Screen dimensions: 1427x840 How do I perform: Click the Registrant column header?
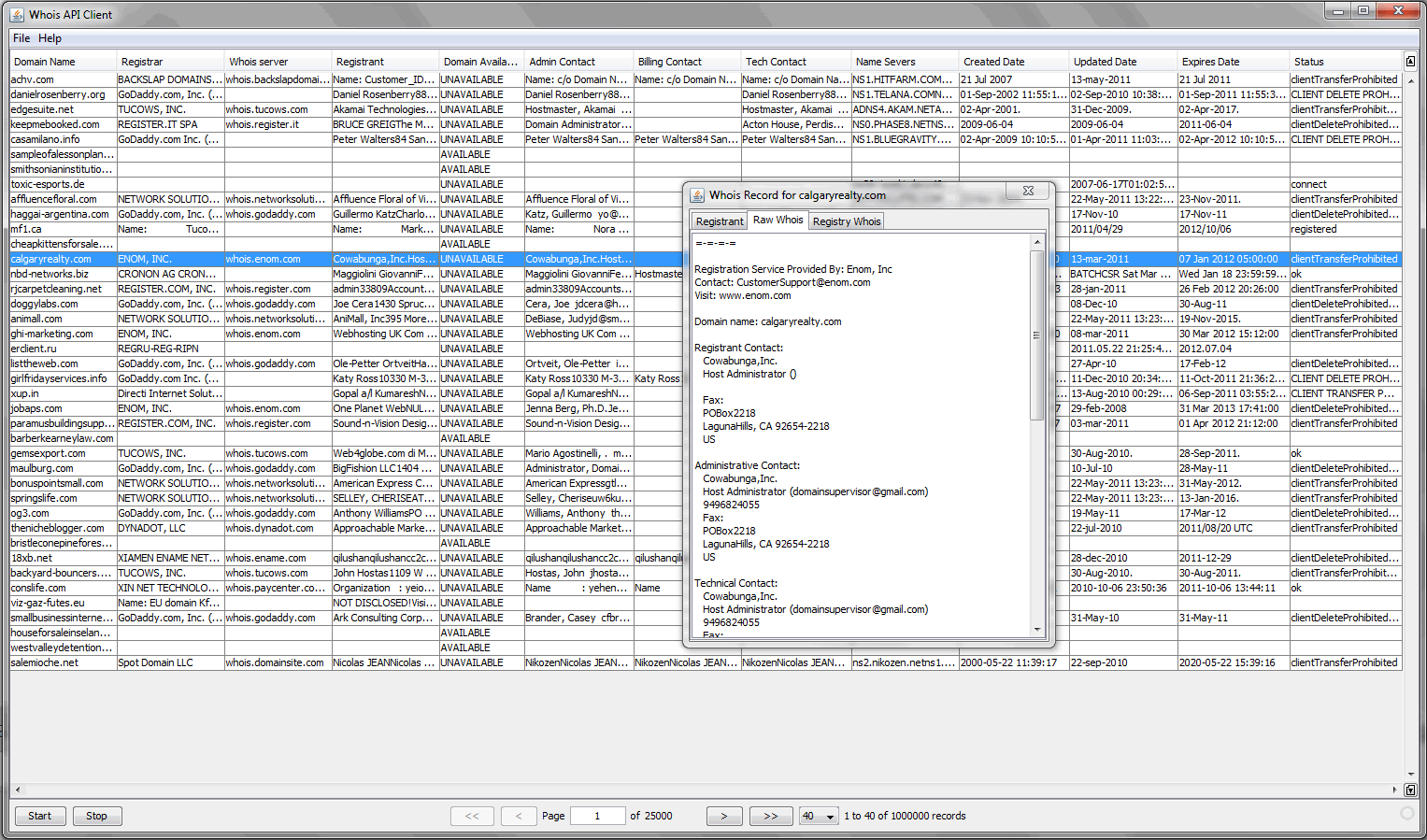(x=384, y=62)
